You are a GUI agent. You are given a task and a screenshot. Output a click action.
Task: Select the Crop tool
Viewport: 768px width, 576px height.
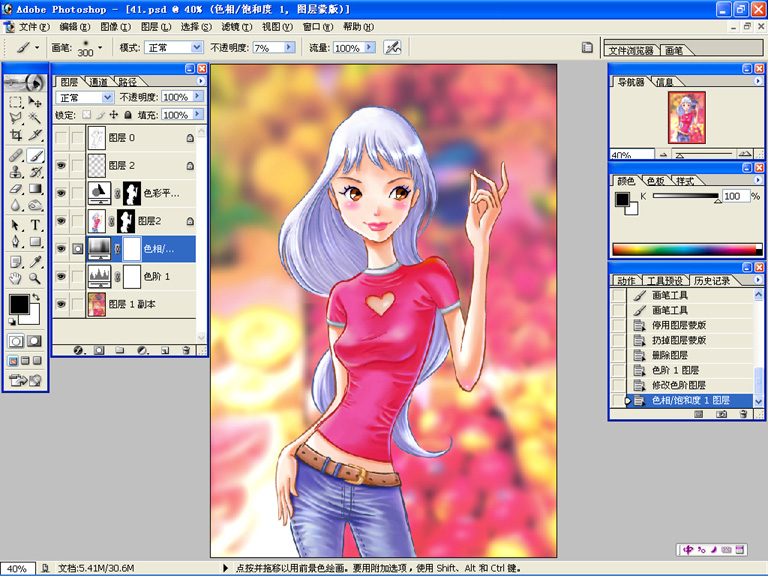[16, 135]
